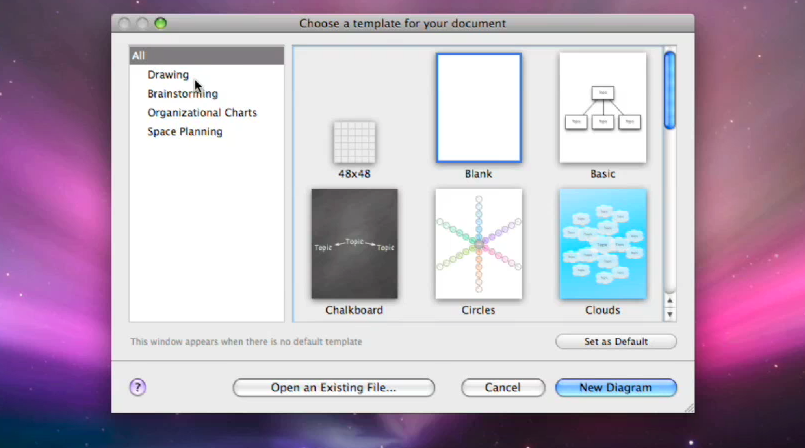Click the scroll up arrow in template list
Viewport: 805px width, 448px height.
[670, 300]
